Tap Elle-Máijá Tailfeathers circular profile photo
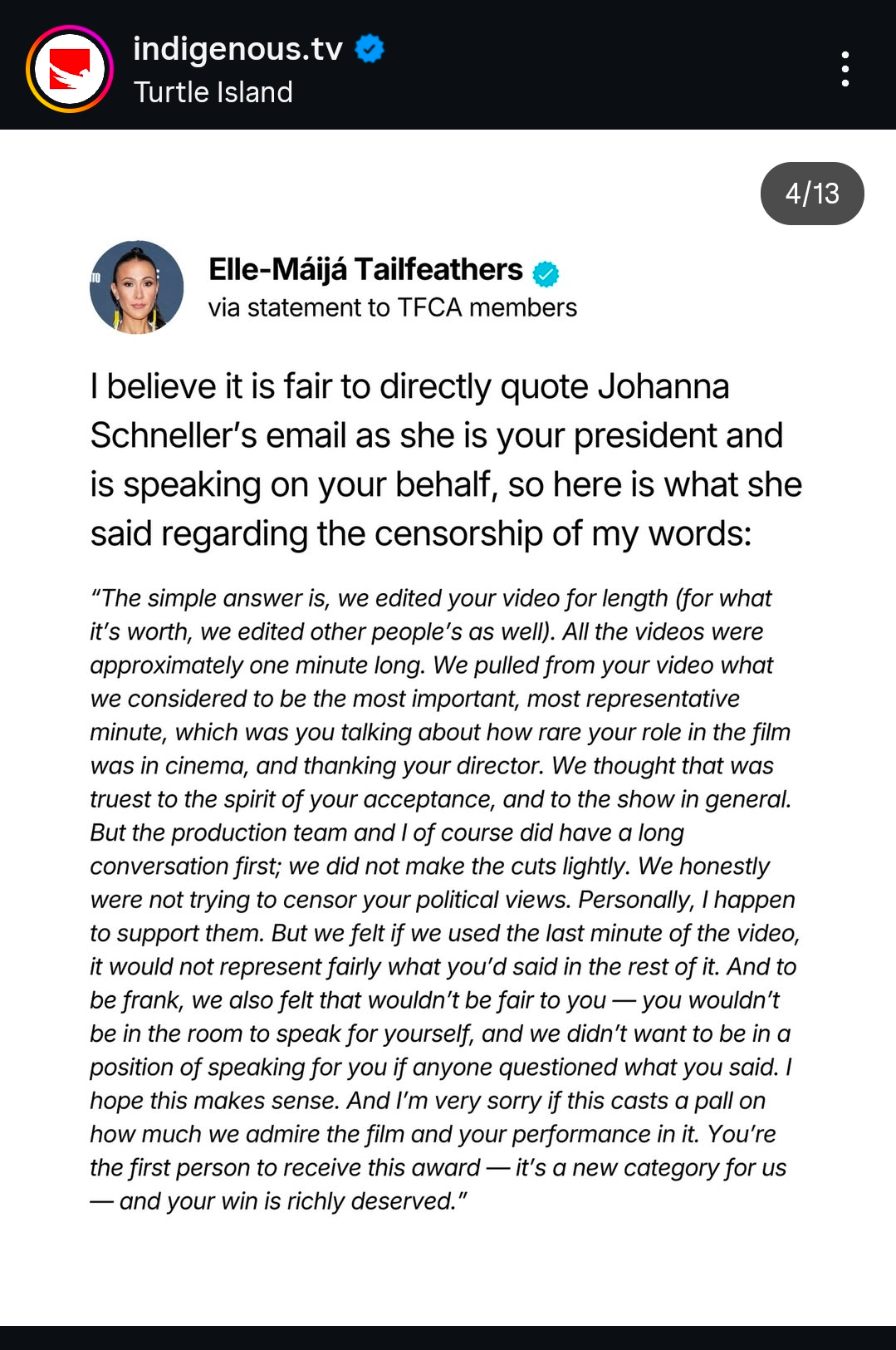Image resolution: width=896 pixels, height=1350 pixels. [x=136, y=287]
